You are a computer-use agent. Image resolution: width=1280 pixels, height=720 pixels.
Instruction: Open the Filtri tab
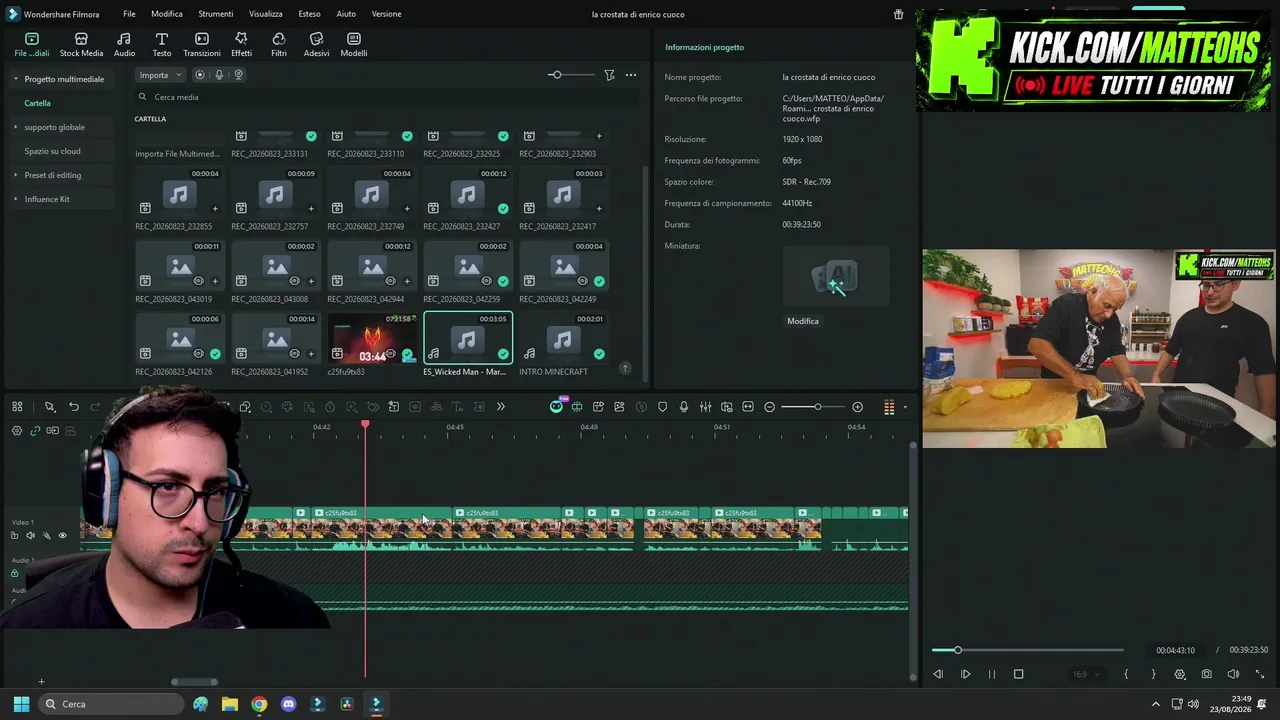pyautogui.click(x=279, y=44)
